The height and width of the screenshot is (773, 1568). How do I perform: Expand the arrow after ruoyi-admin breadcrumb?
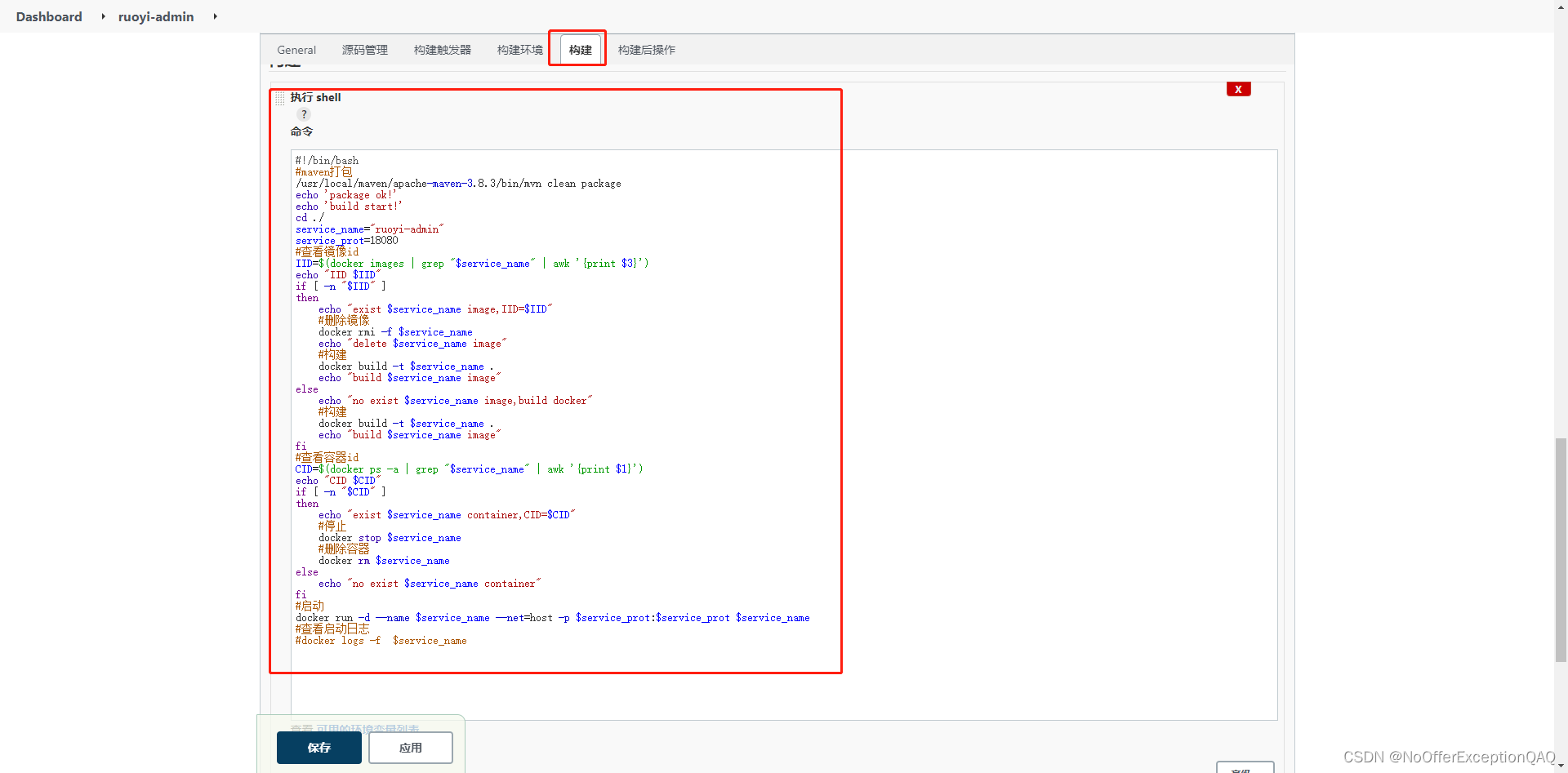coord(215,16)
